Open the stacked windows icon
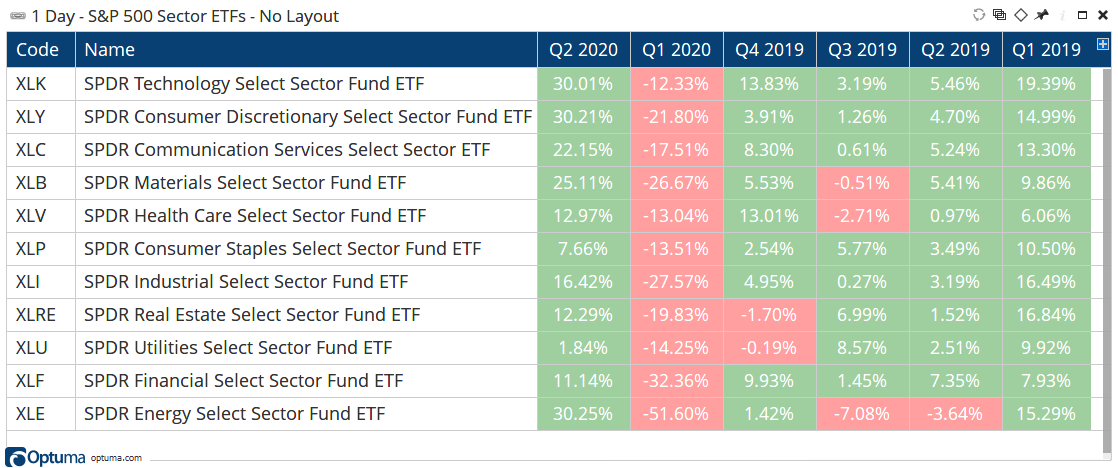Screen dimensions: 1118x468 click(999, 14)
